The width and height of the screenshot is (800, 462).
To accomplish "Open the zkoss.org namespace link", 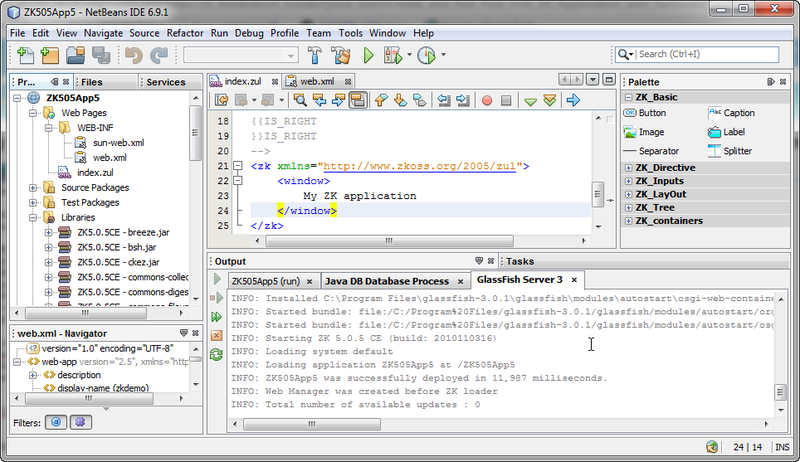I will (x=420, y=166).
